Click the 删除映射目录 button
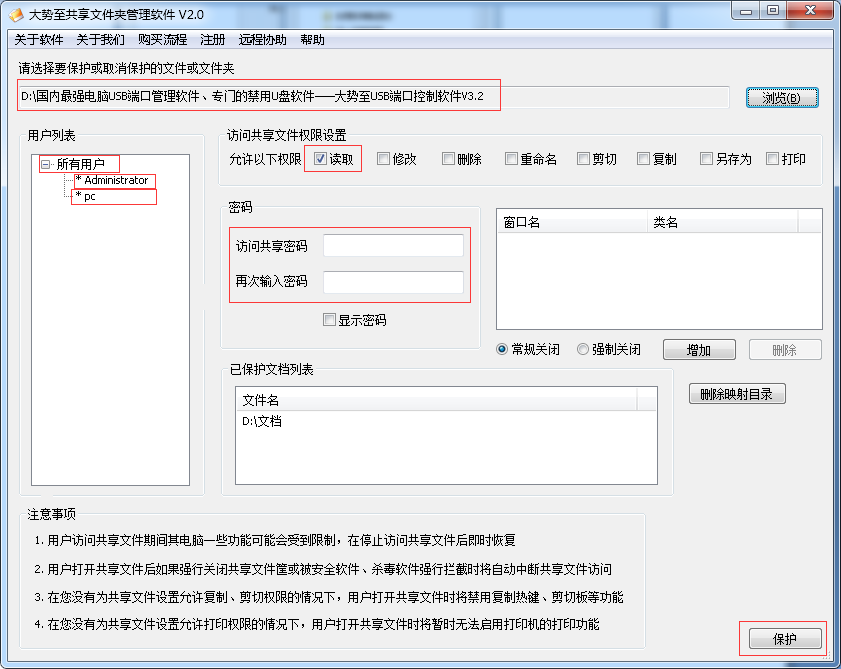 737,394
